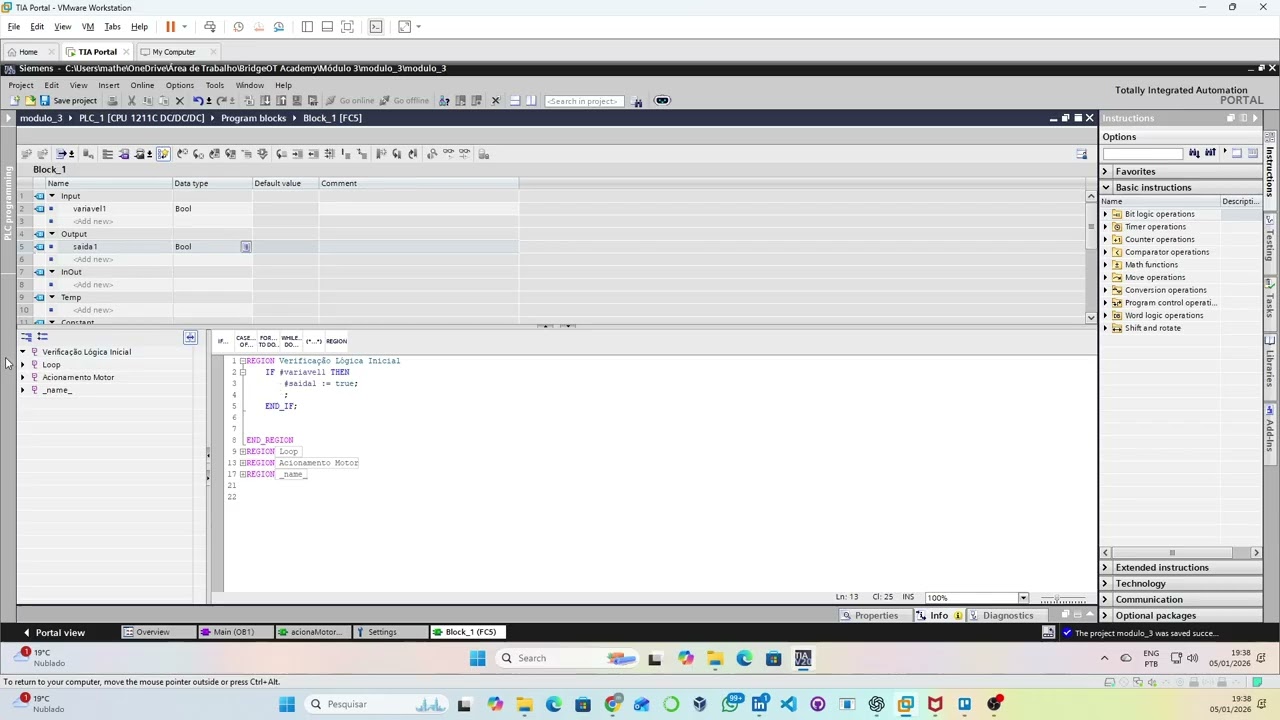Collapse Verificação Lógica Inicial in region tree
The width and height of the screenshot is (1280, 720).
(x=22, y=352)
